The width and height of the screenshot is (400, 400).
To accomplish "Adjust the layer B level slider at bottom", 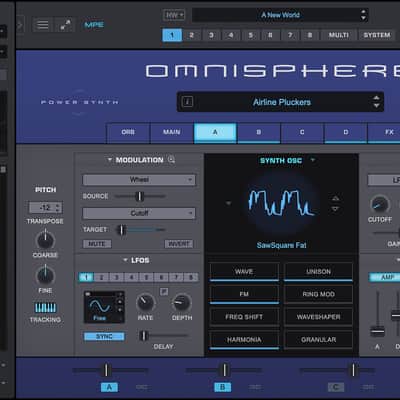I will tap(224, 370).
